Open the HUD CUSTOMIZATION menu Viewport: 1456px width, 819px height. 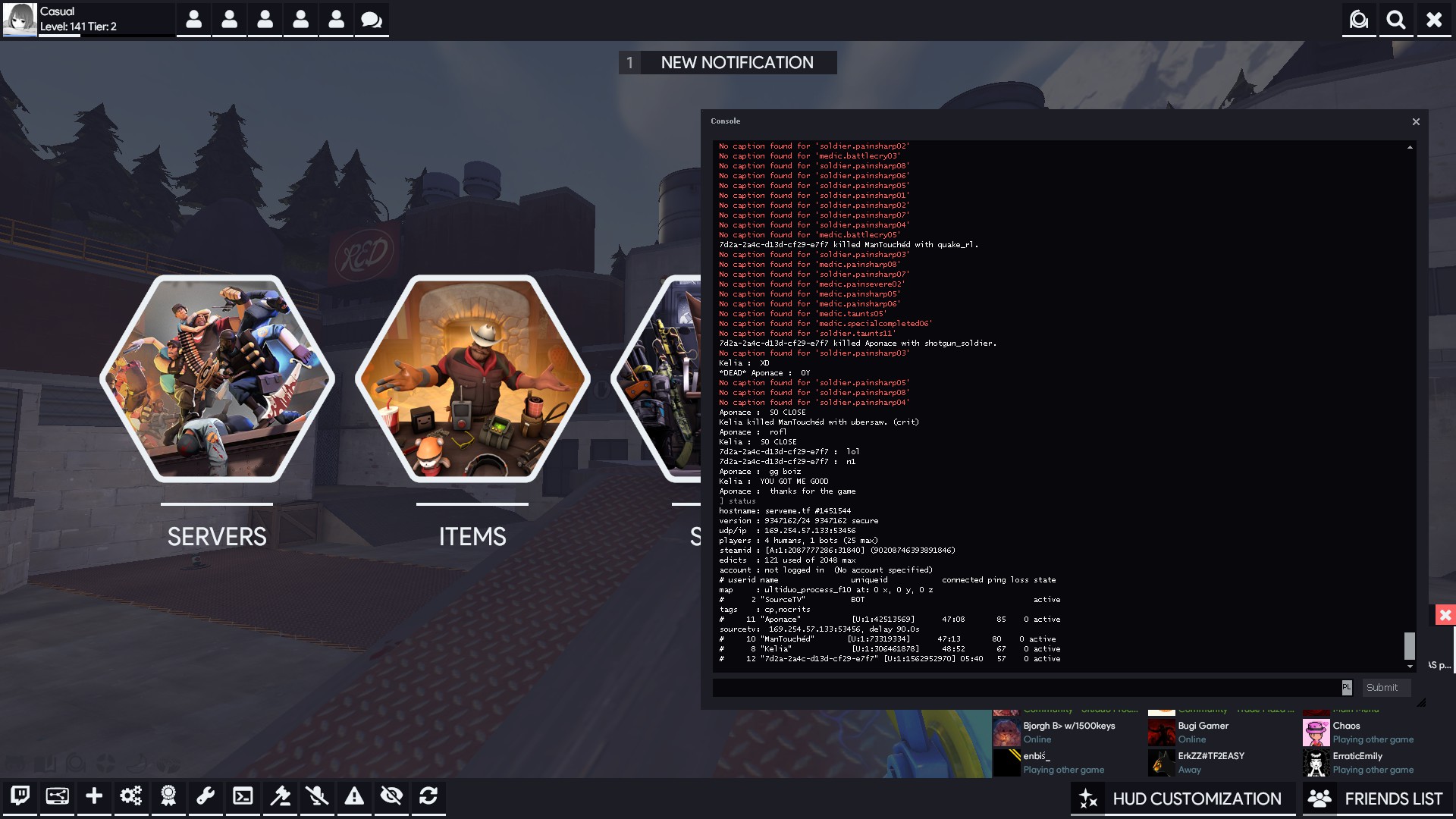coord(1182,799)
